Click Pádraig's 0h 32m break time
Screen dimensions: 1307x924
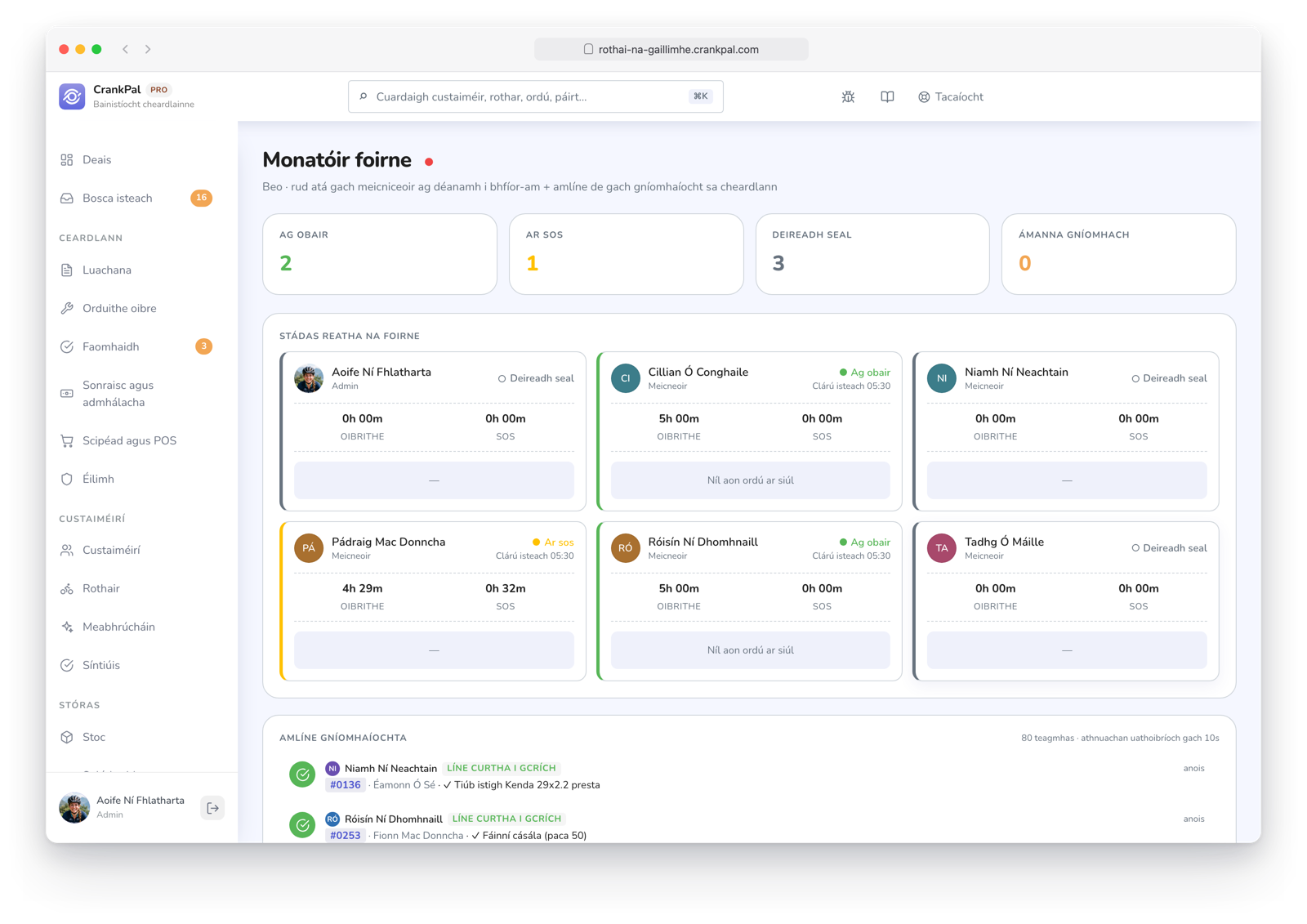(506, 588)
